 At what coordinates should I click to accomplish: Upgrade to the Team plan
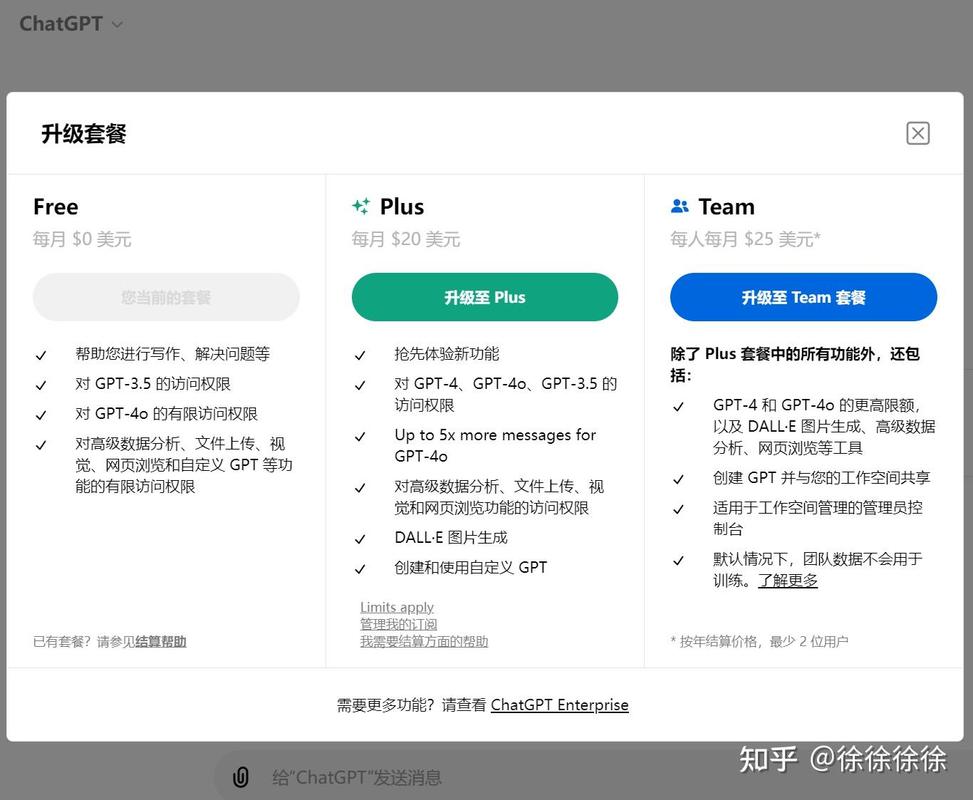click(804, 297)
